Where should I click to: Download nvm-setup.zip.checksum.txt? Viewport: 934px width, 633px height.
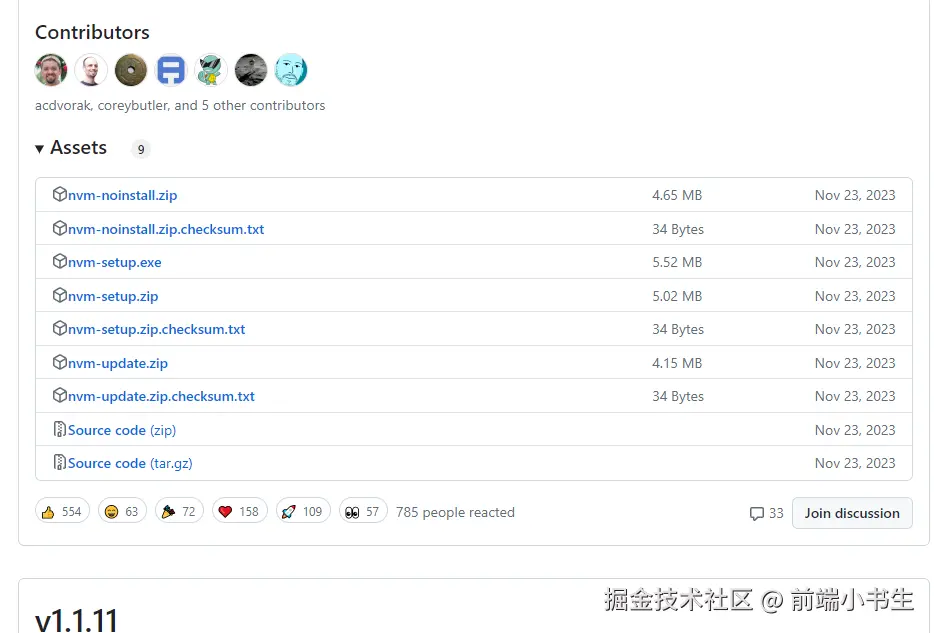pyautogui.click(x=156, y=329)
